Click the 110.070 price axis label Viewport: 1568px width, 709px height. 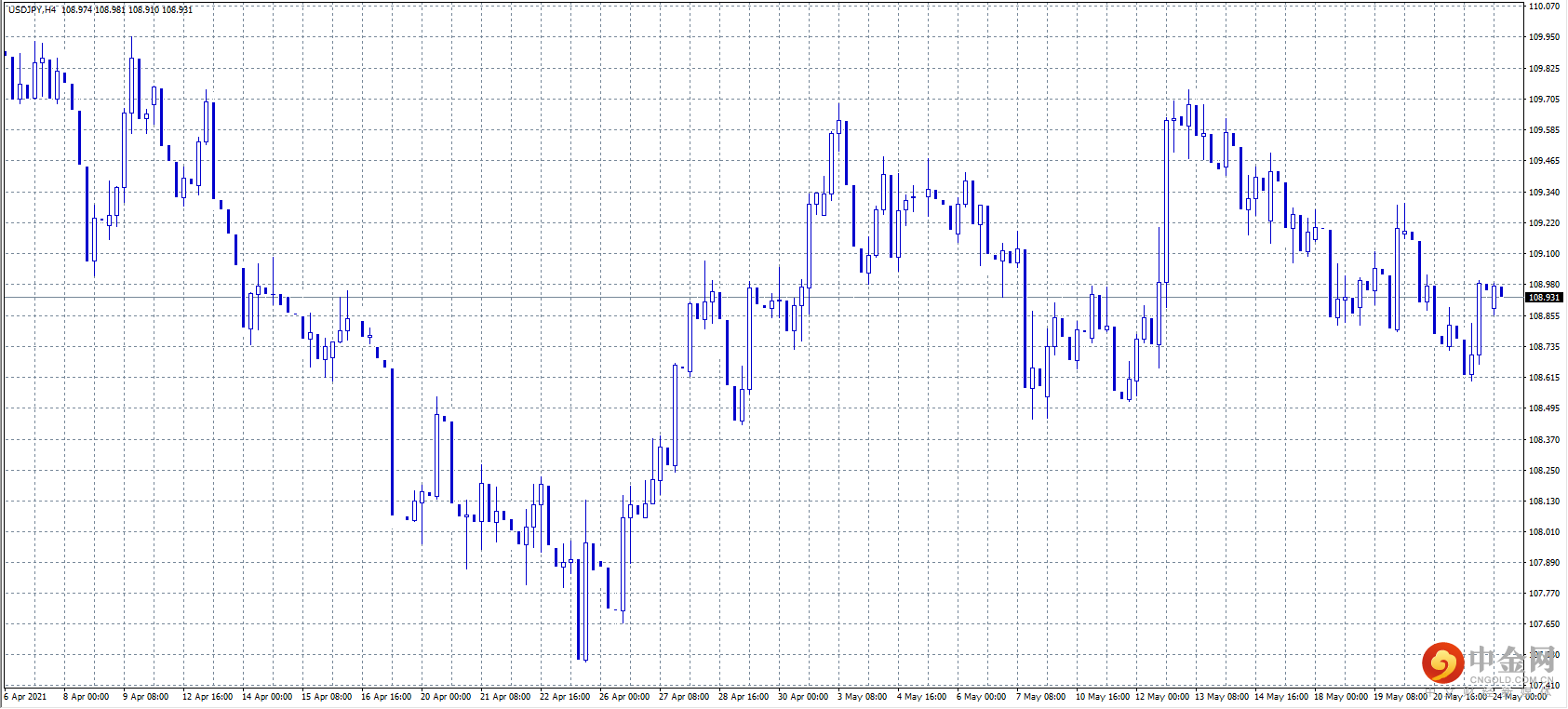point(1545,7)
